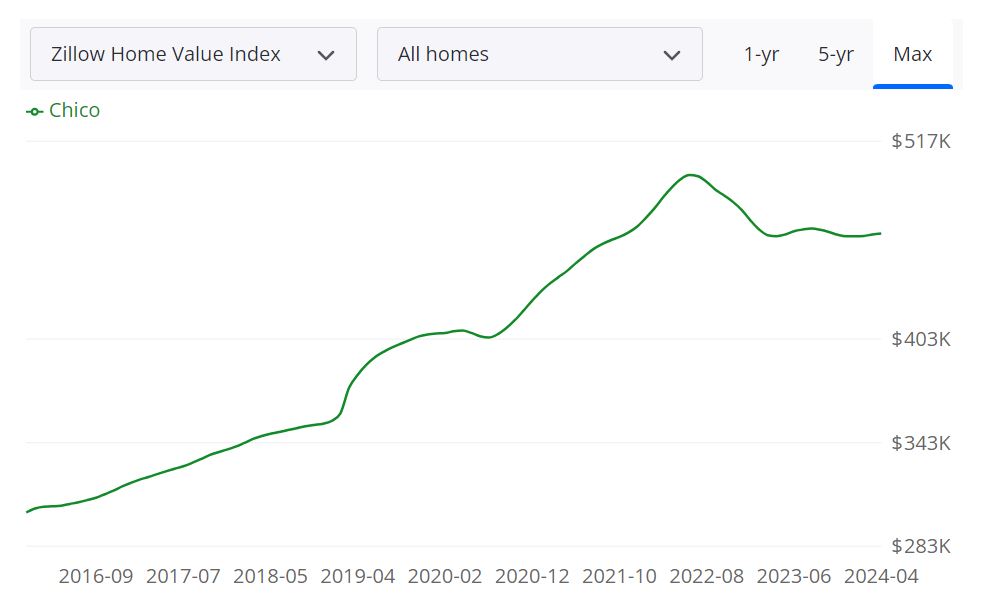Click the 2020-12 x-axis label

532,576
